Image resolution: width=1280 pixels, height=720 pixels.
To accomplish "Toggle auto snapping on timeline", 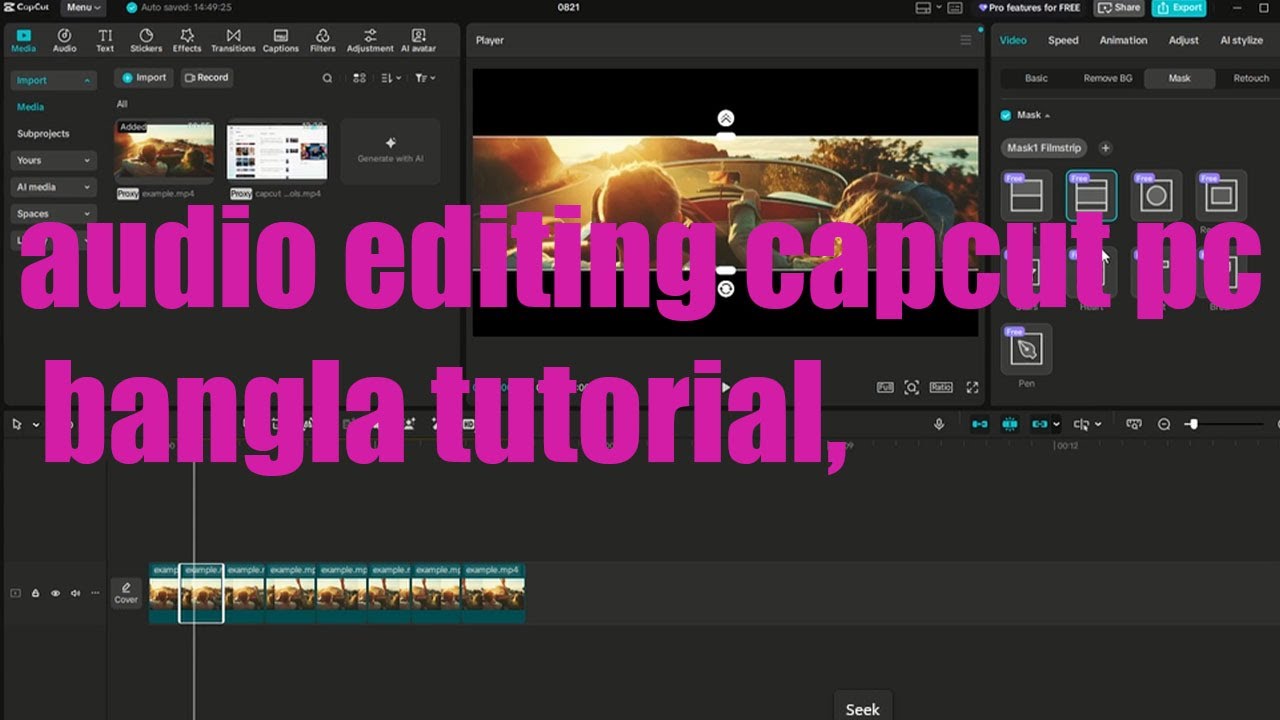I will 1010,424.
